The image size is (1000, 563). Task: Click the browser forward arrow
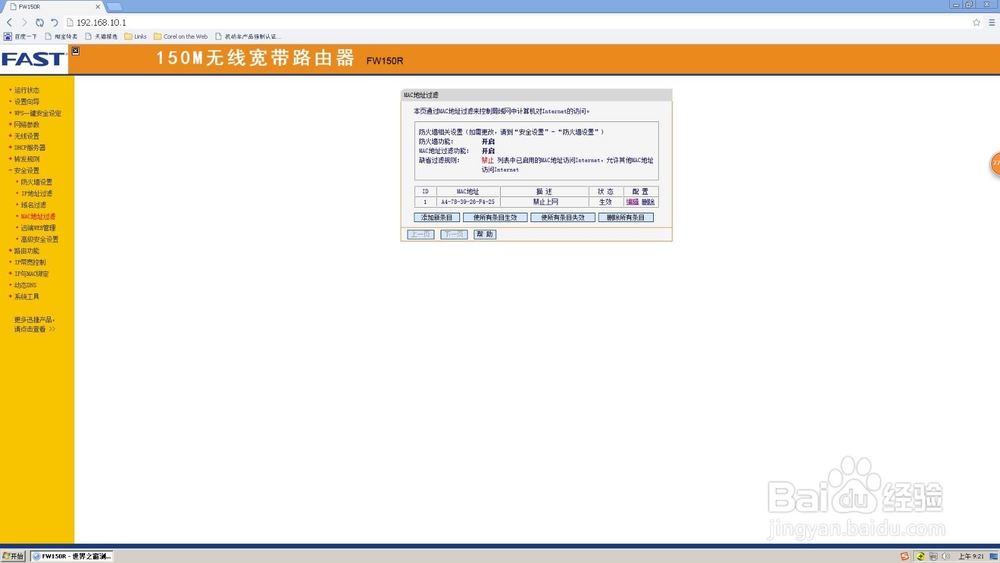24,22
